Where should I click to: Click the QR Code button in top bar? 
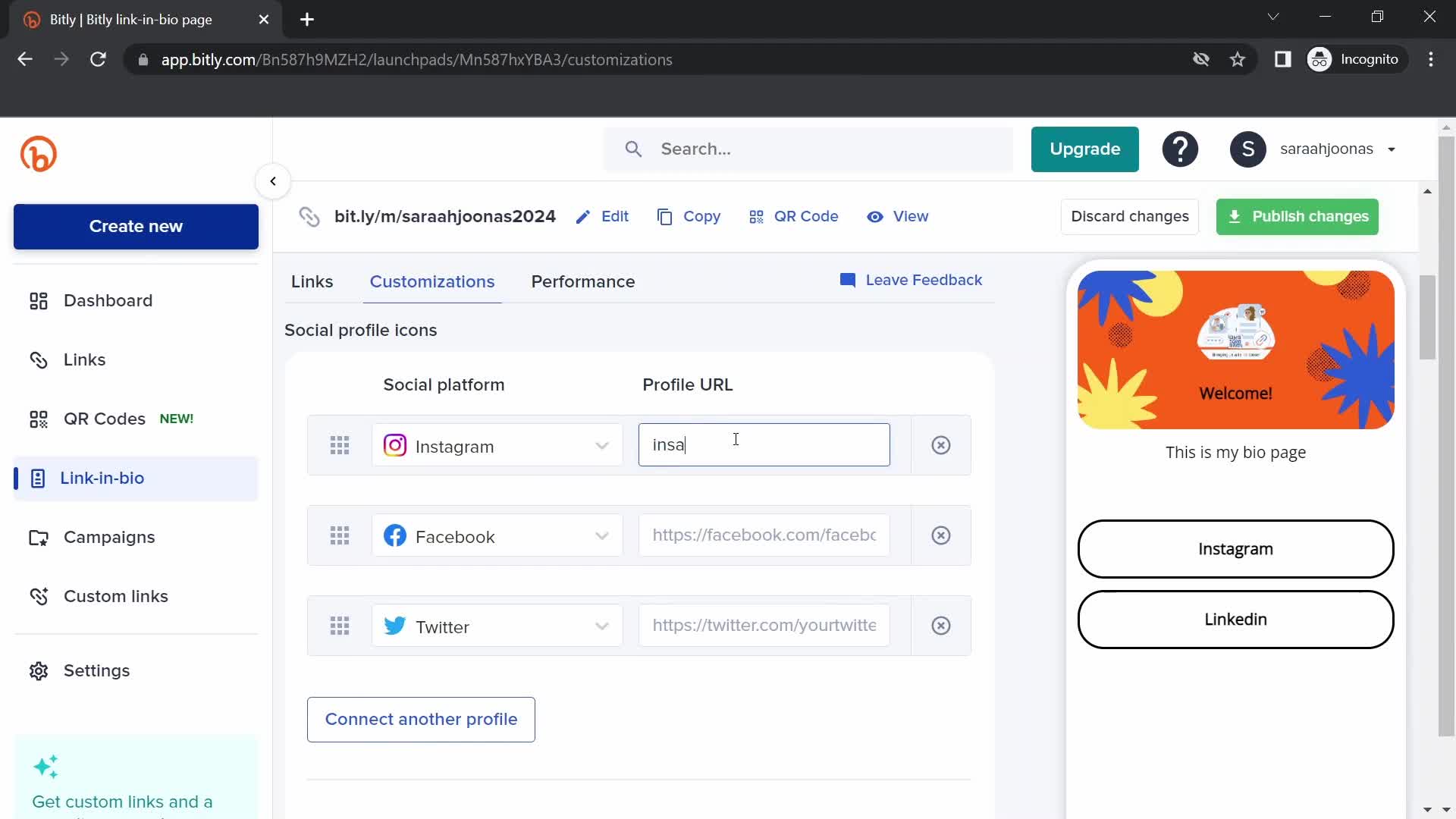click(794, 216)
